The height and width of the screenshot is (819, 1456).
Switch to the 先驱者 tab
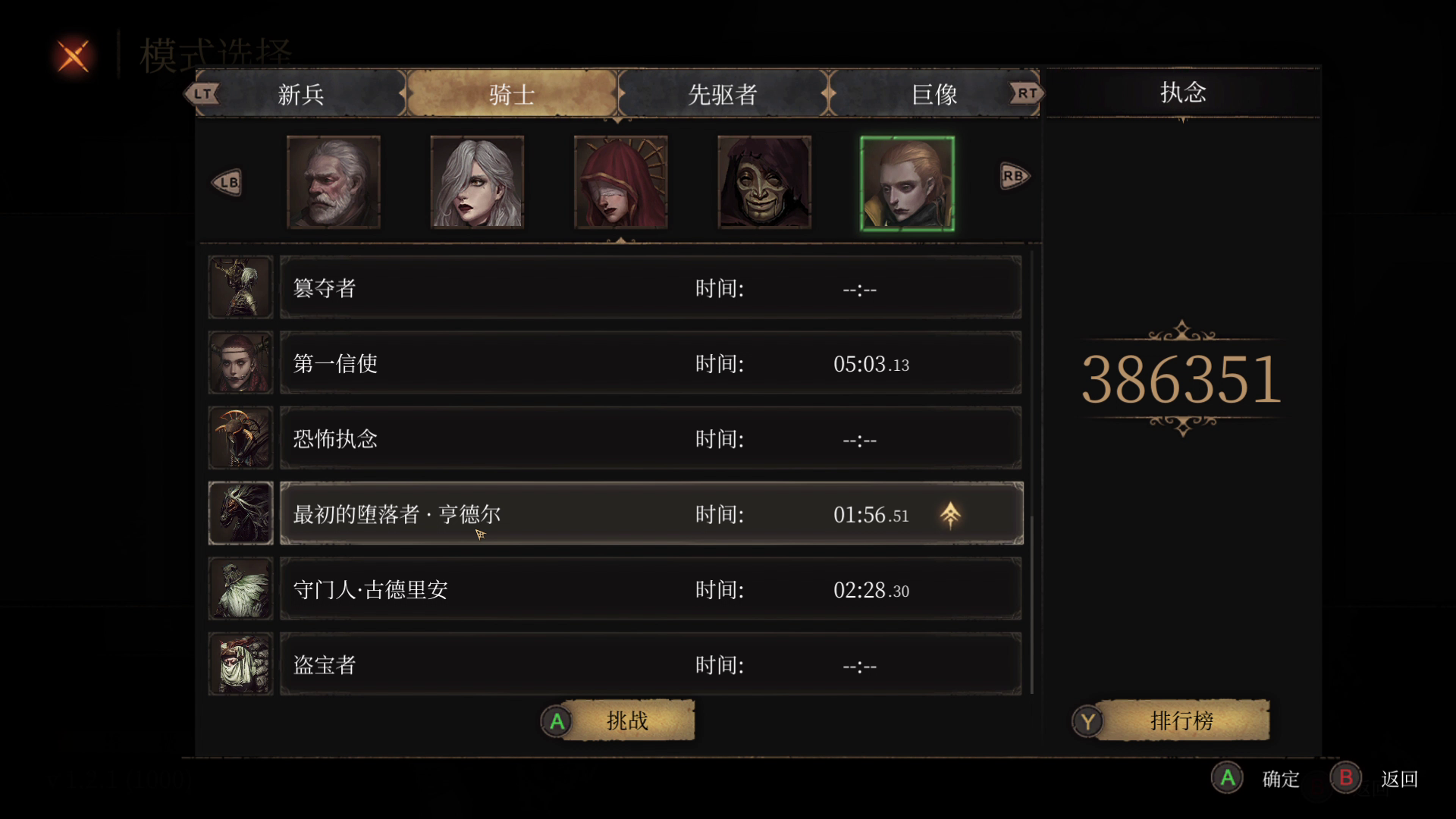723,94
